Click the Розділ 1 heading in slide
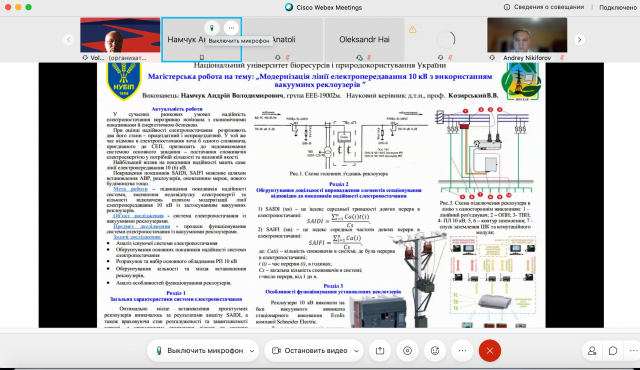 coord(176,293)
